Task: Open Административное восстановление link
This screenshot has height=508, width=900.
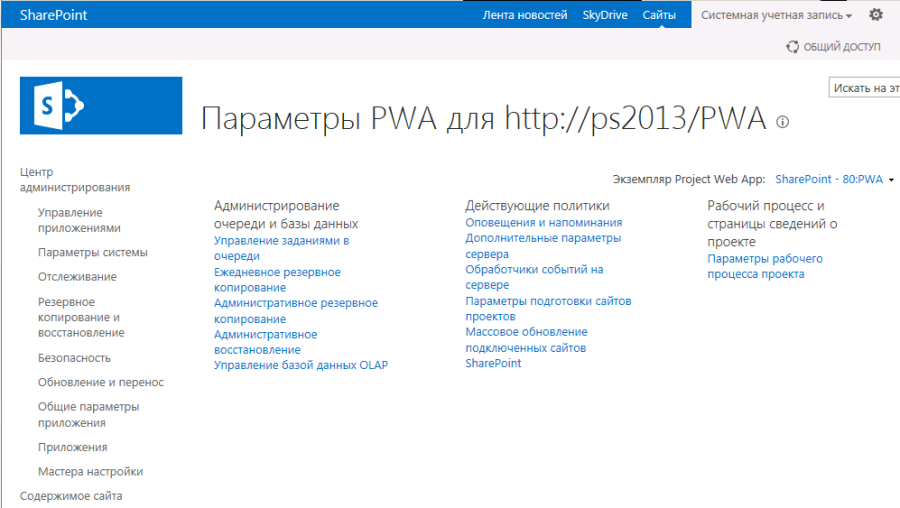Action: (265, 342)
